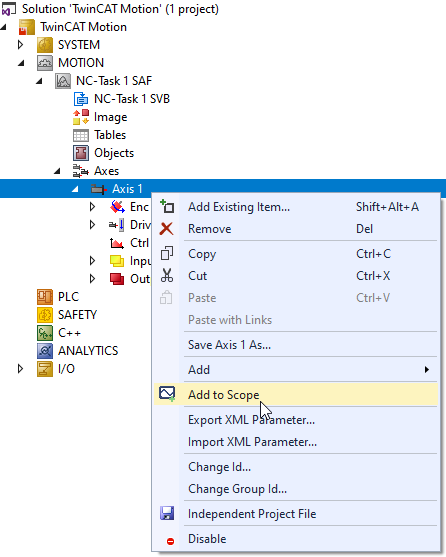Viewport: 446px width, 557px height.
Task: Click the NC-Task 1 SVB icon
Action: point(81,99)
